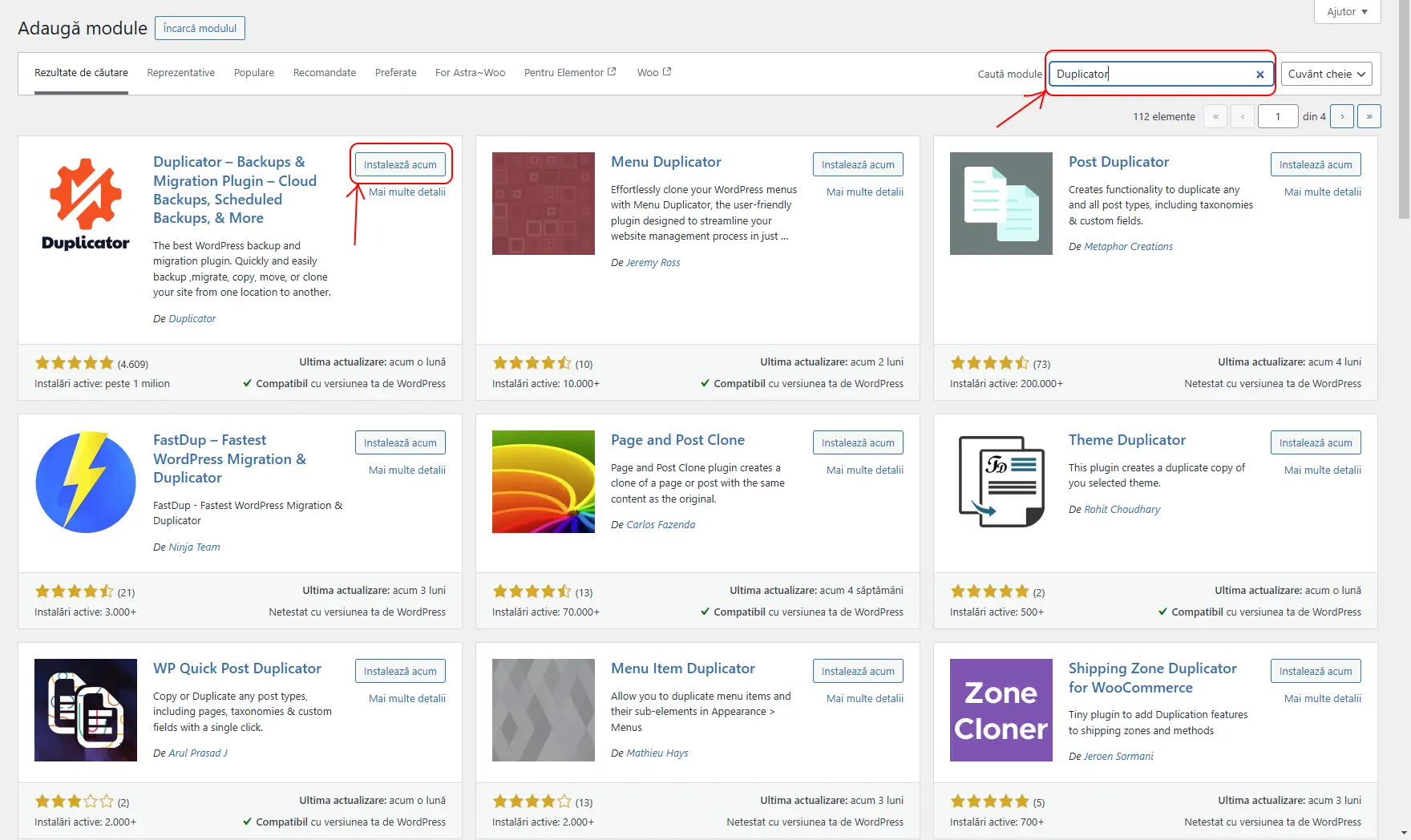This screenshot has width=1411, height=840.
Task: Switch to Rezultate de căutare tab
Action: pos(81,73)
